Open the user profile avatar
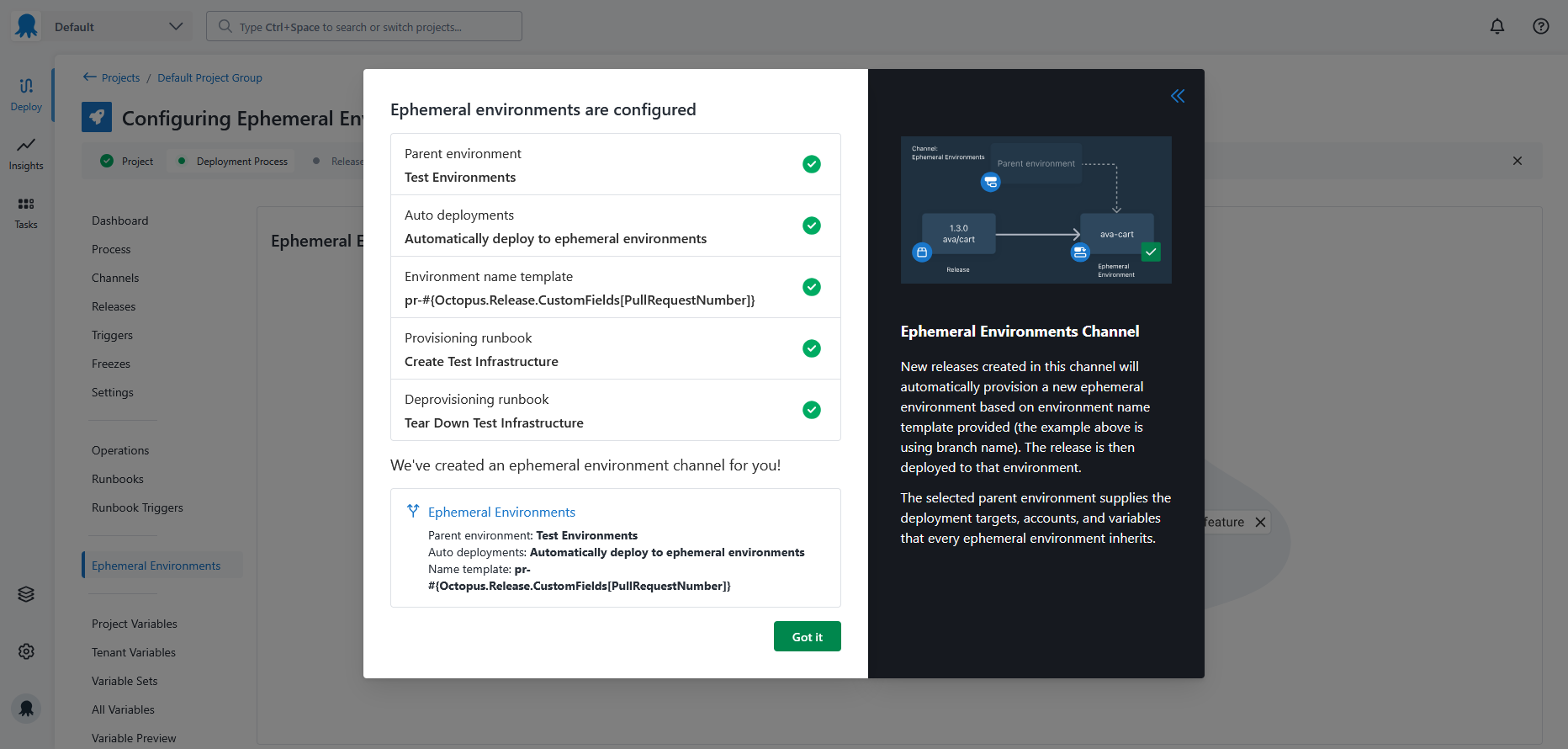 tap(26, 709)
